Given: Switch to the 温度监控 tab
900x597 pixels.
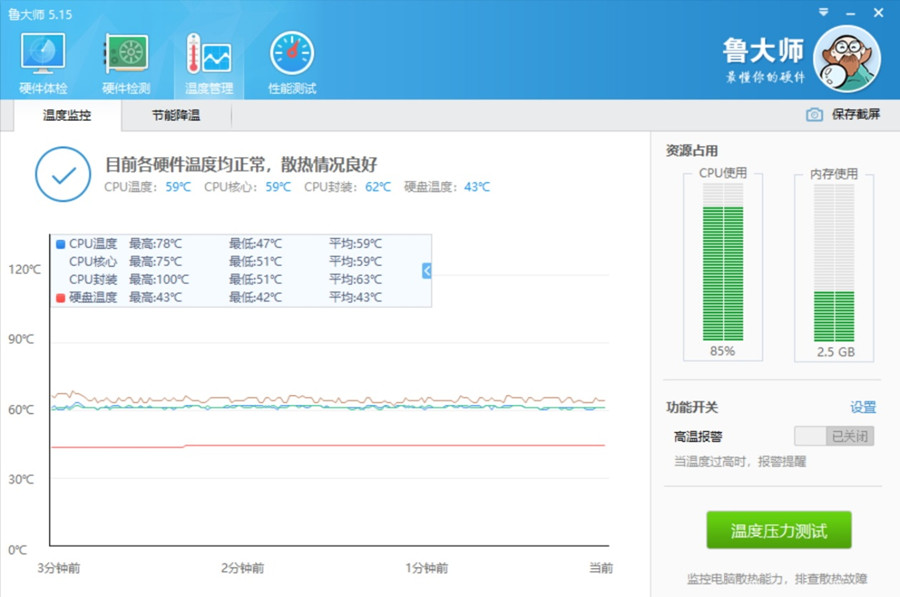Looking at the screenshot, I should tap(67, 116).
